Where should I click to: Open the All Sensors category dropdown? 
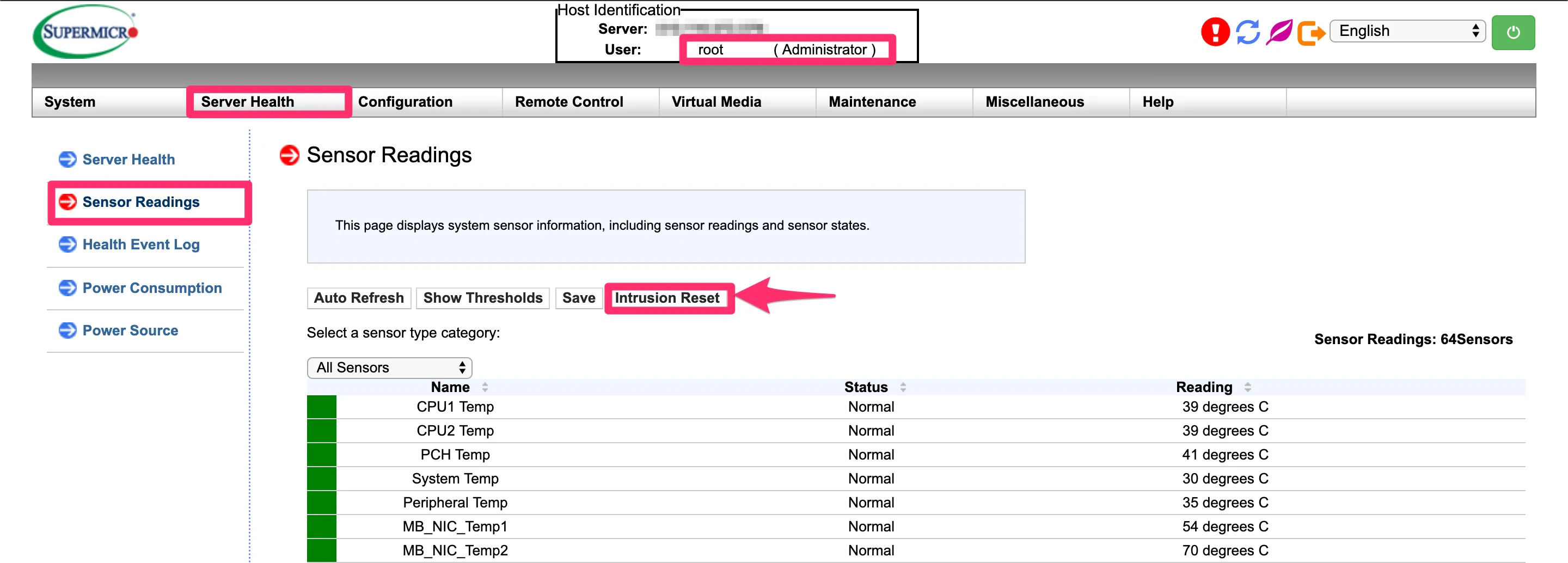pos(390,368)
